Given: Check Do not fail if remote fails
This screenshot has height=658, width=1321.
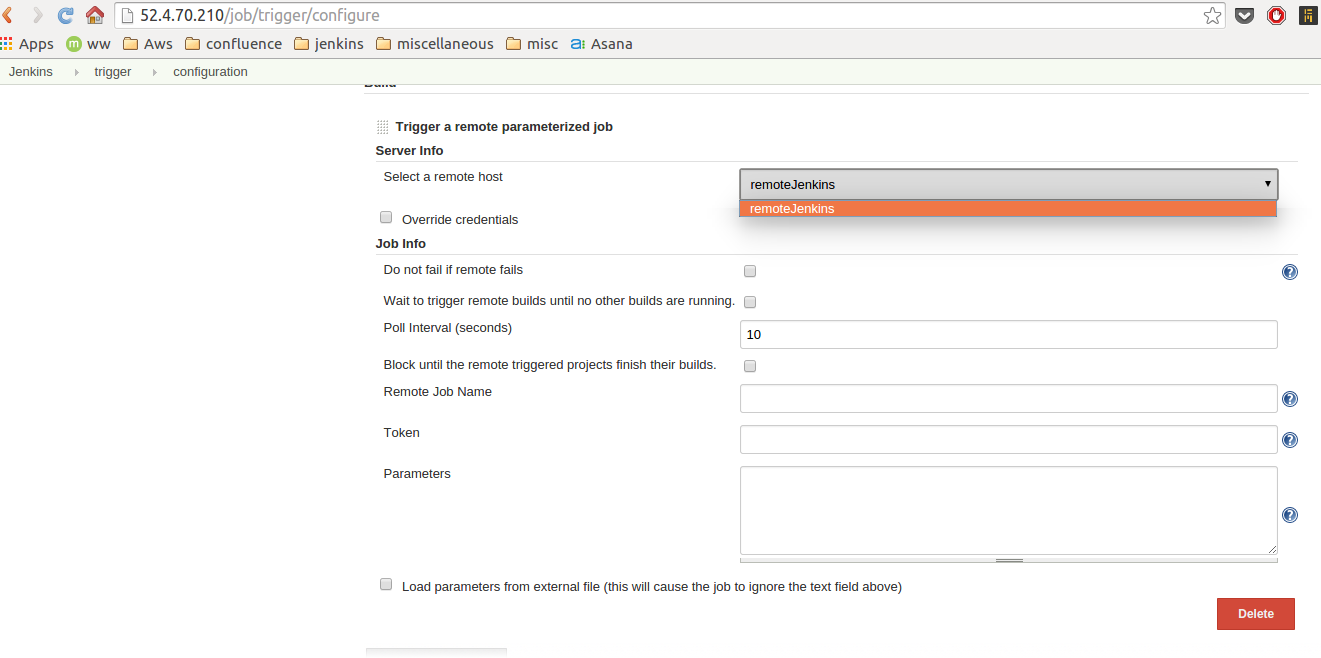Looking at the screenshot, I should [x=750, y=271].
